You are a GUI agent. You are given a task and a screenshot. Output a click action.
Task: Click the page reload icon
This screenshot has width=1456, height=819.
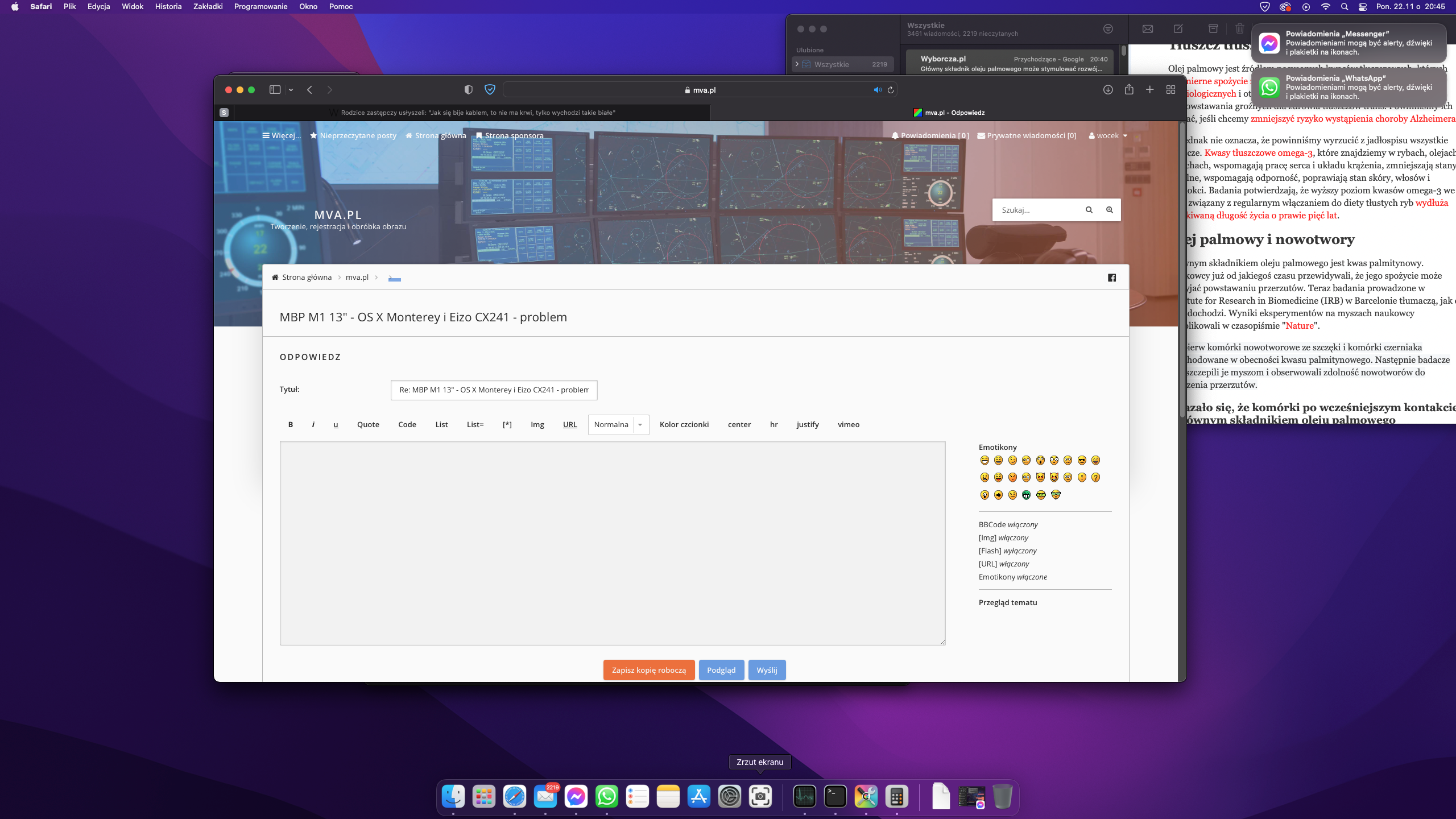891,90
